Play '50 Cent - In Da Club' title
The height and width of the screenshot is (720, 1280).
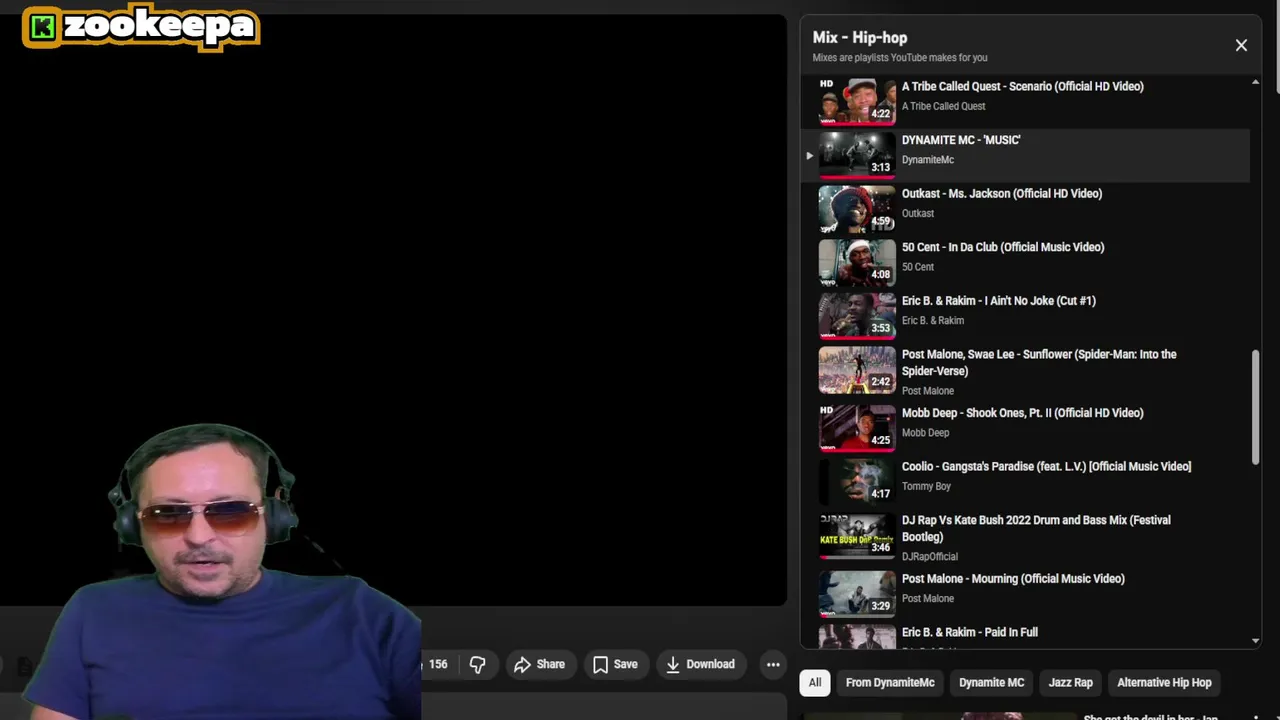point(1003,247)
